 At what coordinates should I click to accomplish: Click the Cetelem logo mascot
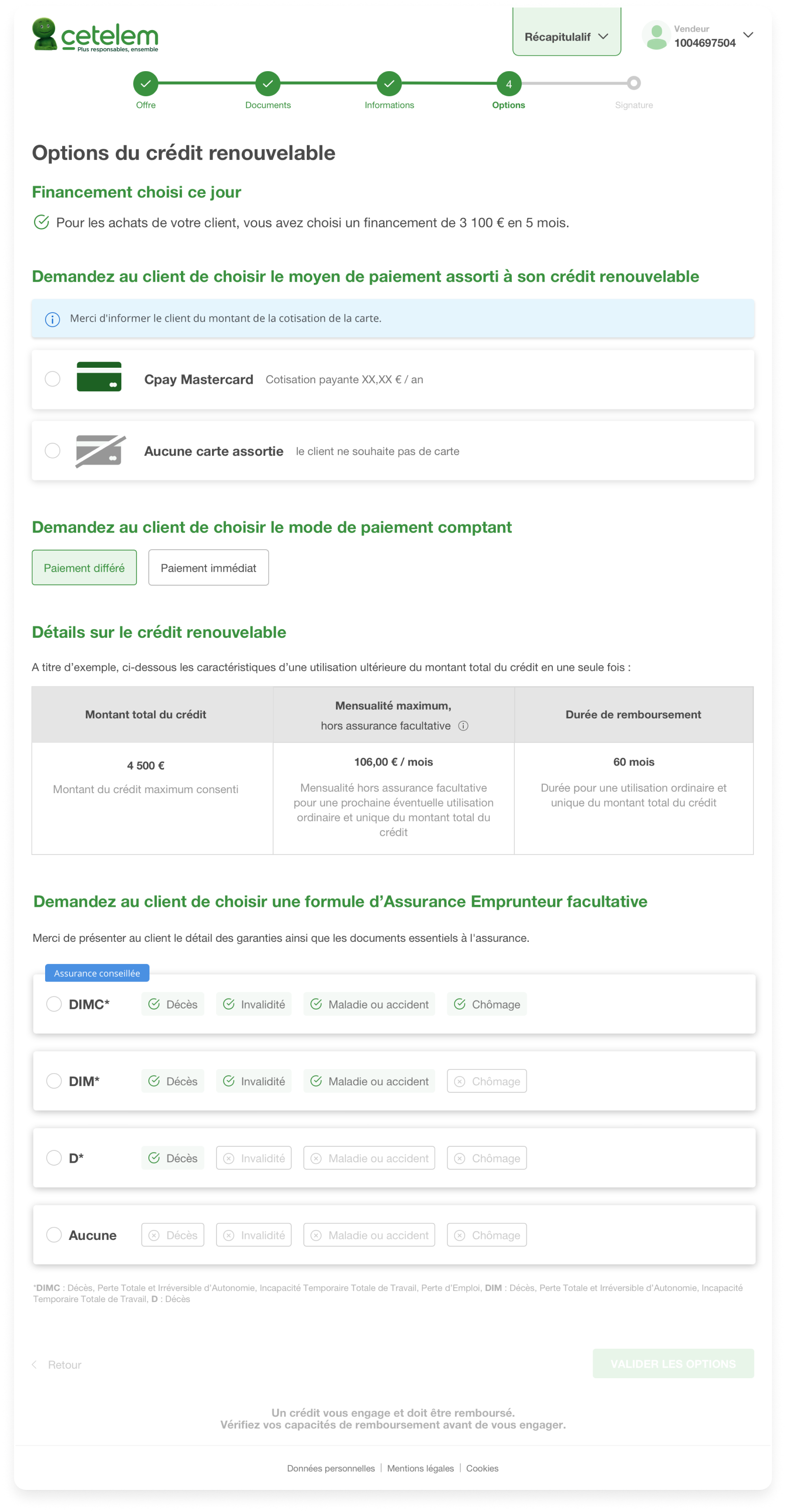pyautogui.click(x=44, y=34)
